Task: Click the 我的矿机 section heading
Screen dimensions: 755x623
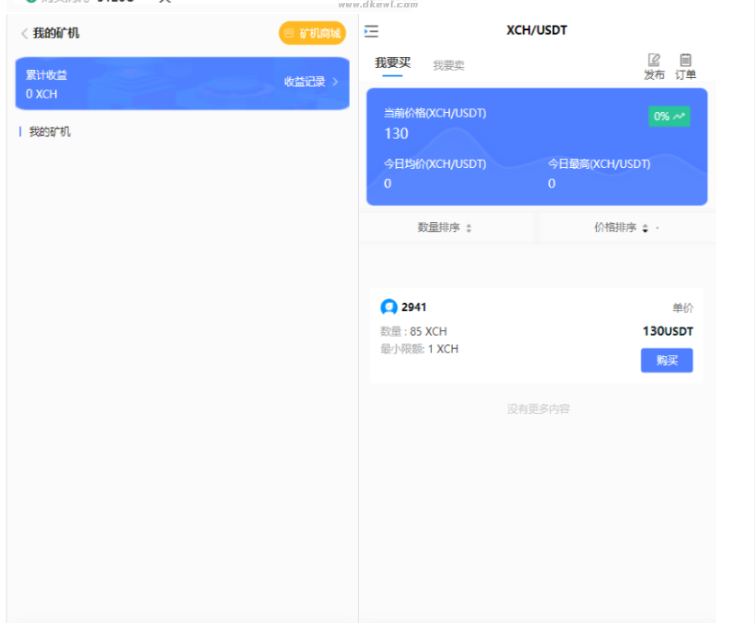Action: tap(50, 131)
